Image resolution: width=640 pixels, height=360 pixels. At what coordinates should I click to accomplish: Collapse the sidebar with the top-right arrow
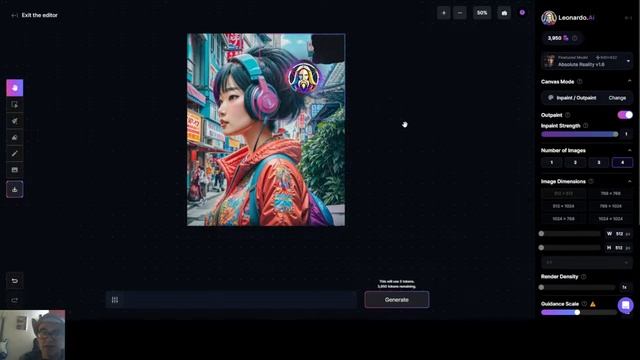(x=629, y=18)
